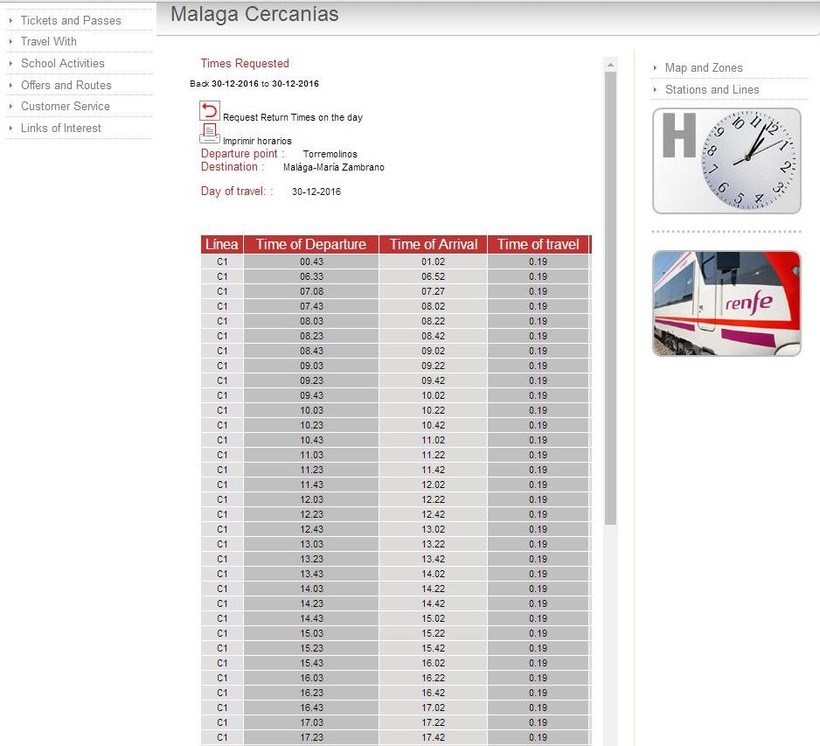Click the timetable vertical scrollbar thumb
Viewport: 820px width, 746px height.
[x=610, y=298]
